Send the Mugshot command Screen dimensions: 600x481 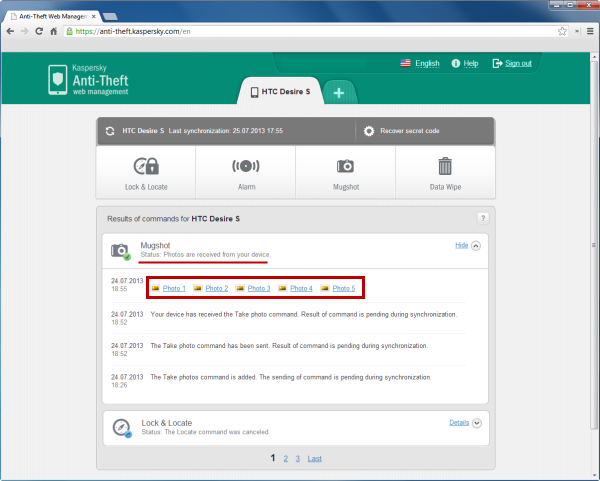coord(346,173)
